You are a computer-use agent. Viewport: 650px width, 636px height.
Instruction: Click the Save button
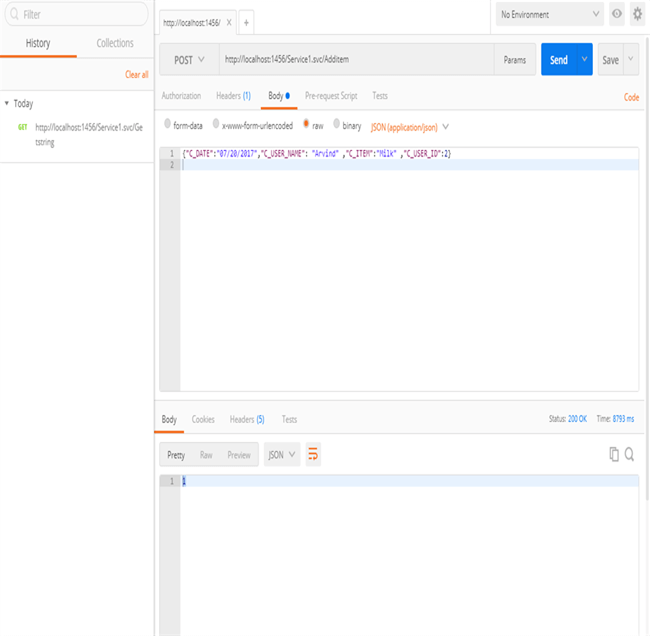[611, 60]
